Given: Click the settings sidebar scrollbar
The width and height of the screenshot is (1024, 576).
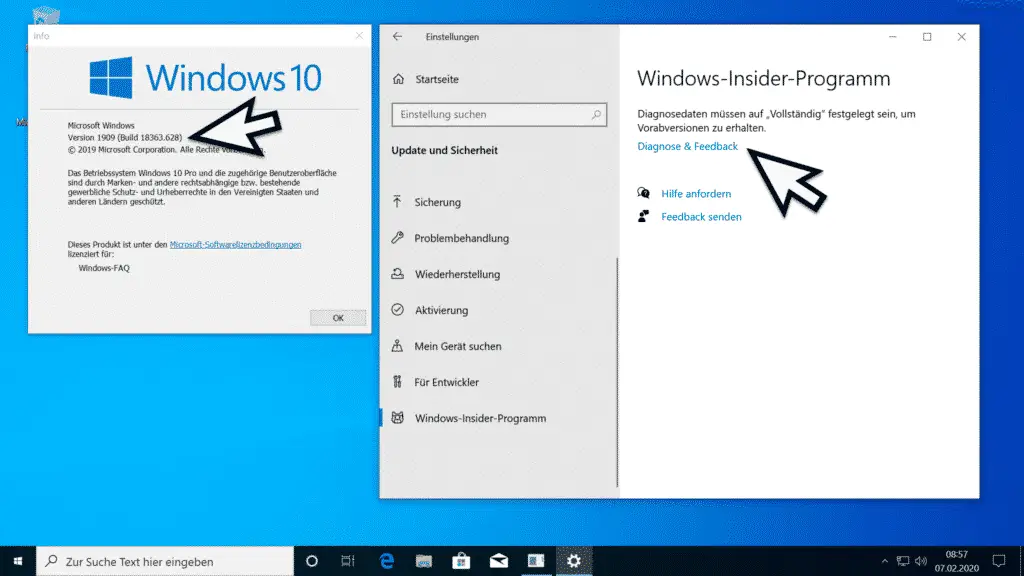Looking at the screenshot, I should coord(617,372).
